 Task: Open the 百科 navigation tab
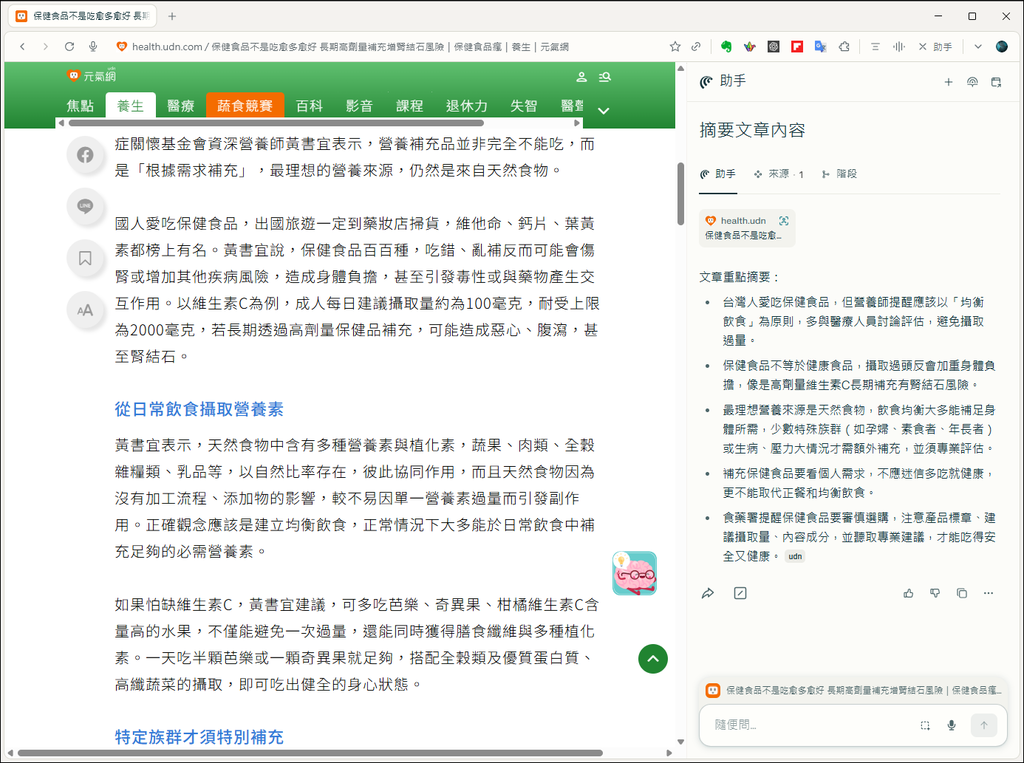click(310, 106)
